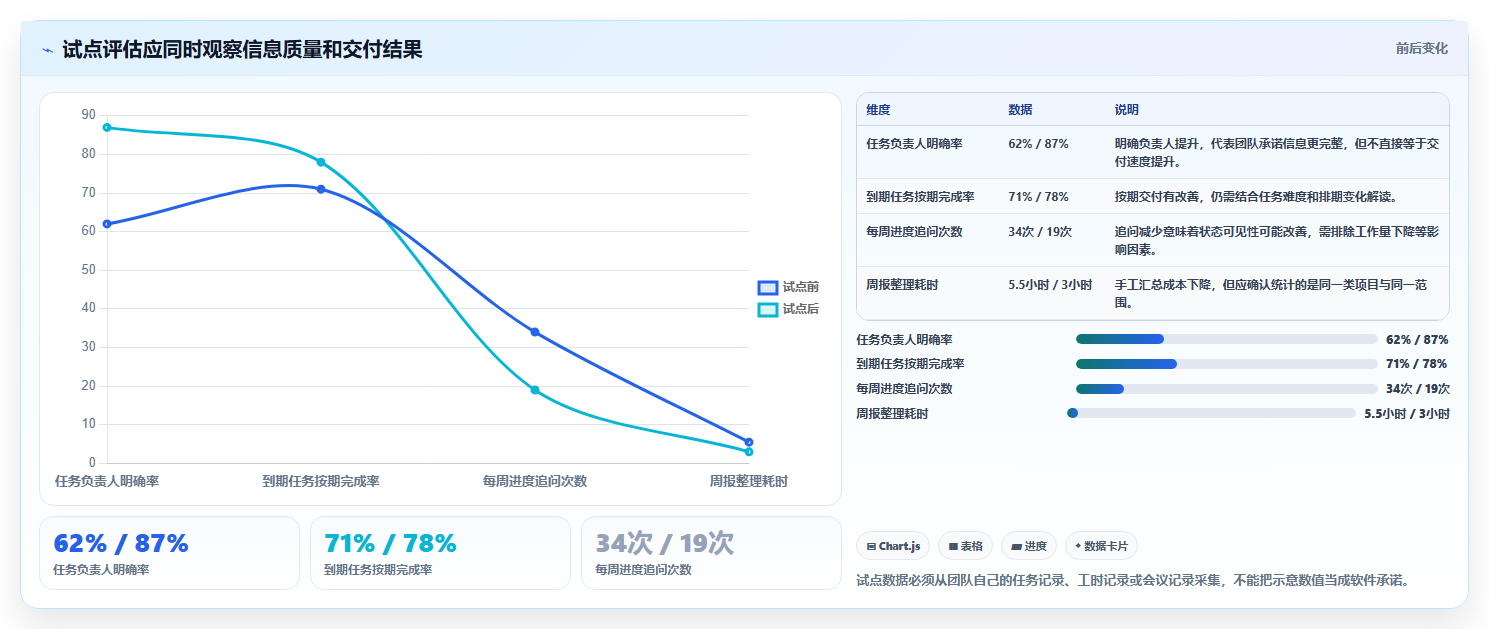Click the 试点前 point at 任务负责人明确率
The width and height of the screenshot is (1489, 629).
107,224
